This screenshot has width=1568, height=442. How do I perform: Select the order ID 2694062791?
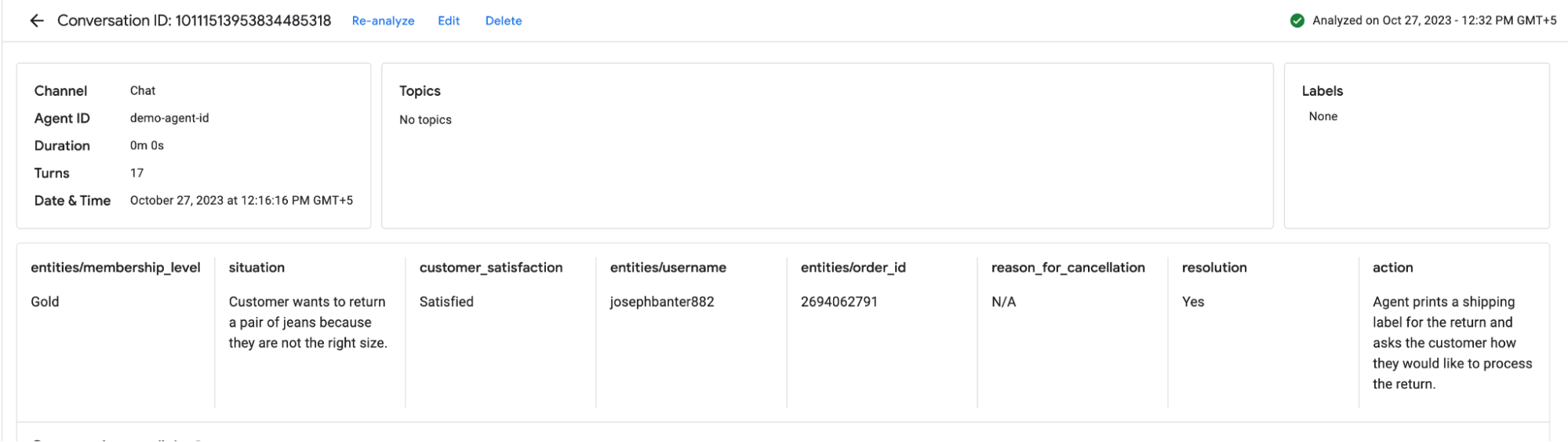pyautogui.click(x=839, y=301)
